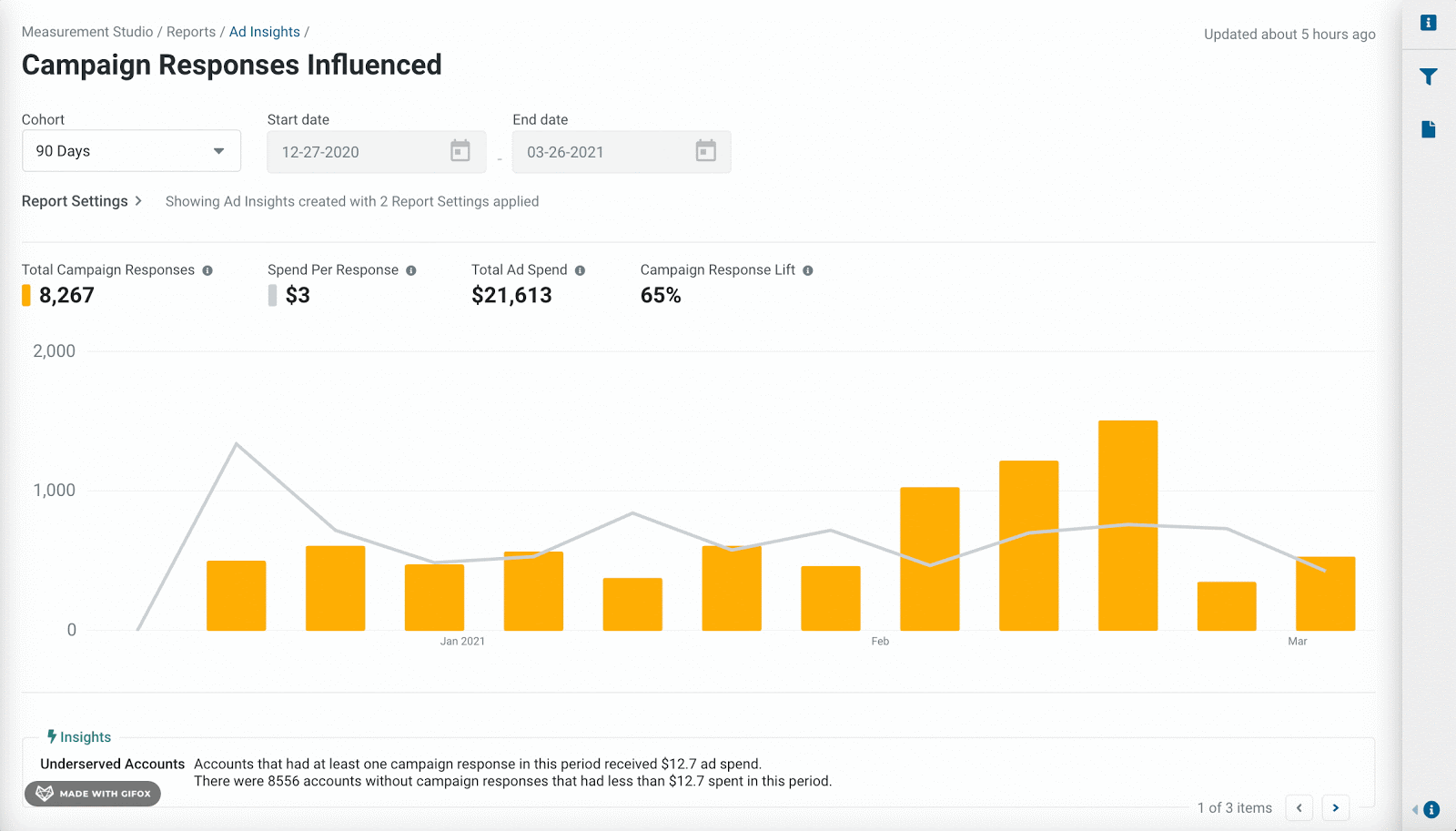
Task: Click the line chart peak near December
Action: (x=237, y=444)
